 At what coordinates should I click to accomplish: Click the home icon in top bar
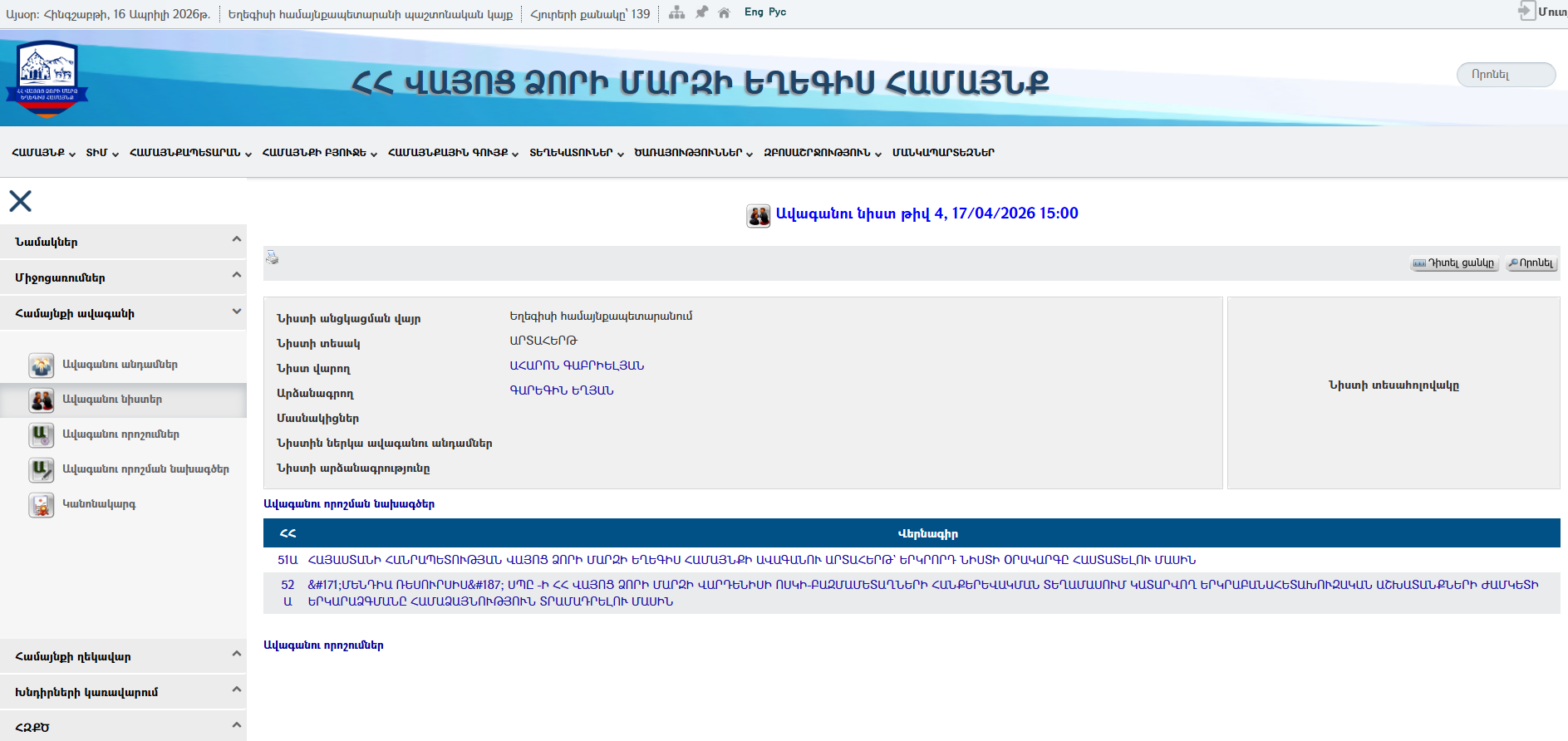[x=724, y=12]
